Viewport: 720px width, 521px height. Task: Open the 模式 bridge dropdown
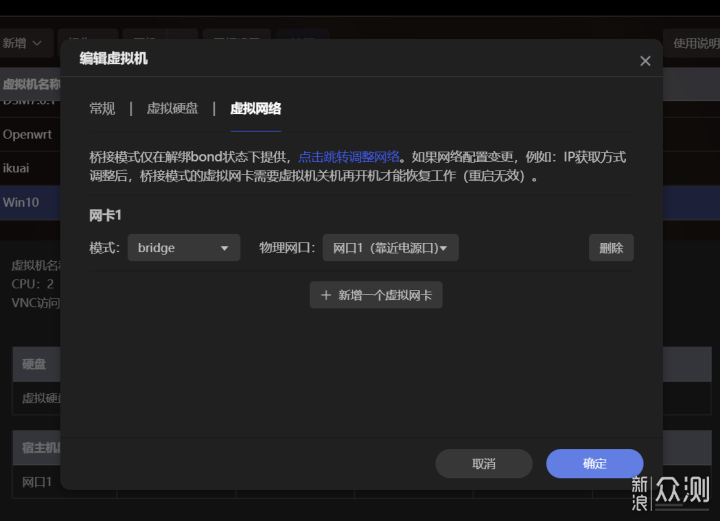183,248
